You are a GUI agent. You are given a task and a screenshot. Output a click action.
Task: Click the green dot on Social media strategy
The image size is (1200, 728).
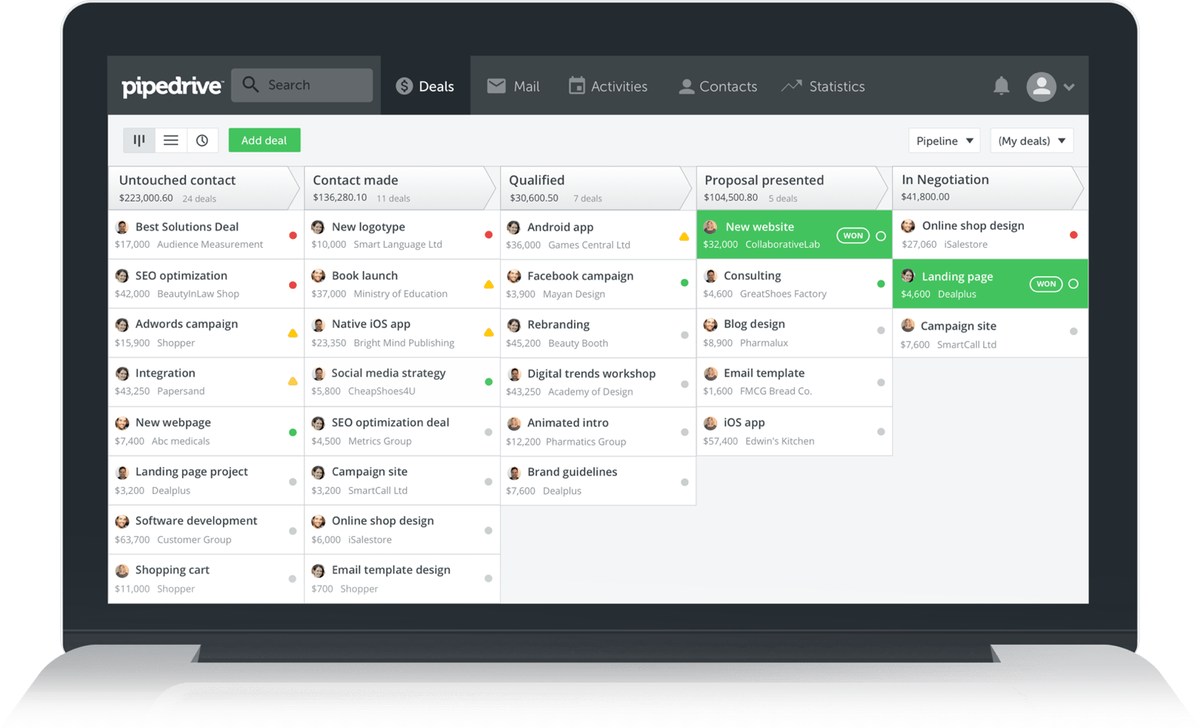click(489, 382)
